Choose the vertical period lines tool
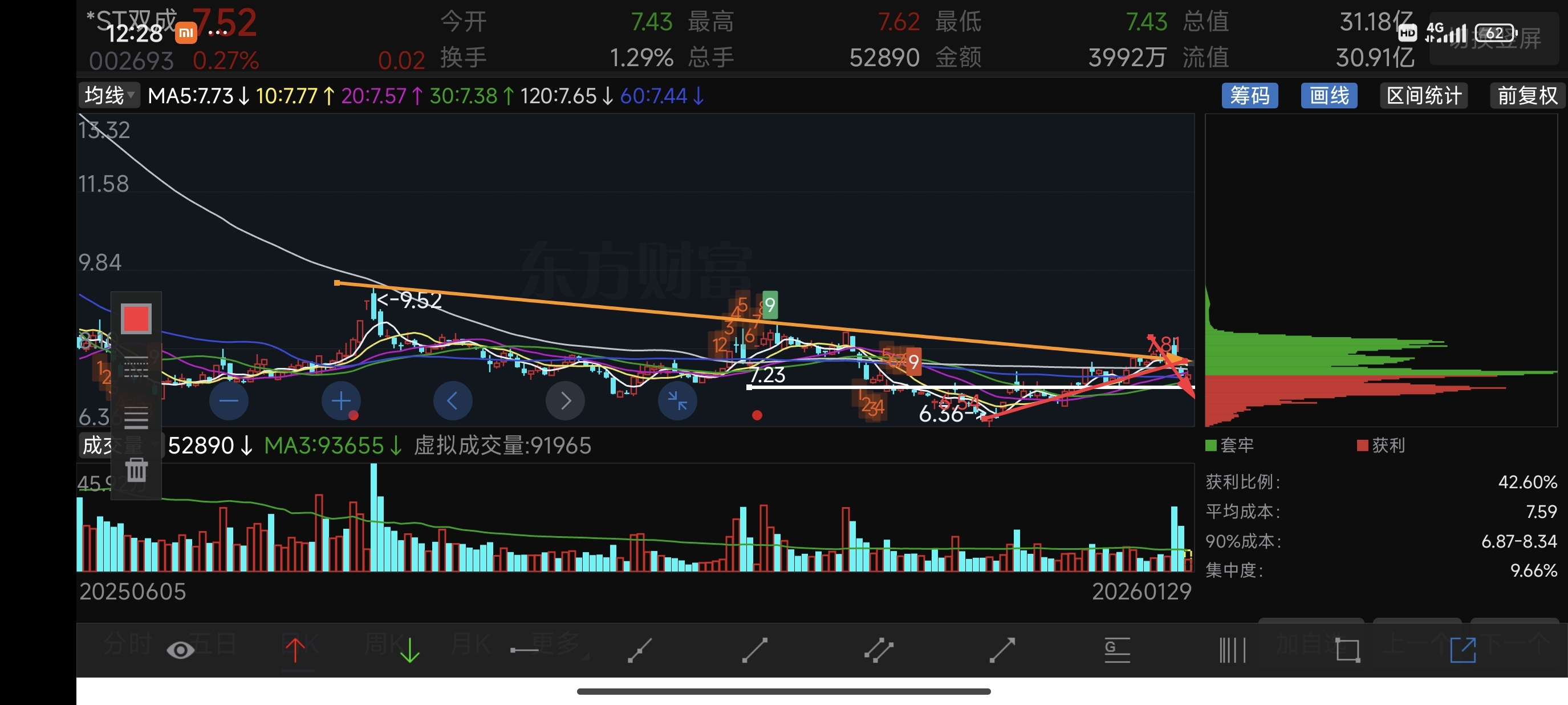This screenshot has height=705, width=1568. point(1233,650)
